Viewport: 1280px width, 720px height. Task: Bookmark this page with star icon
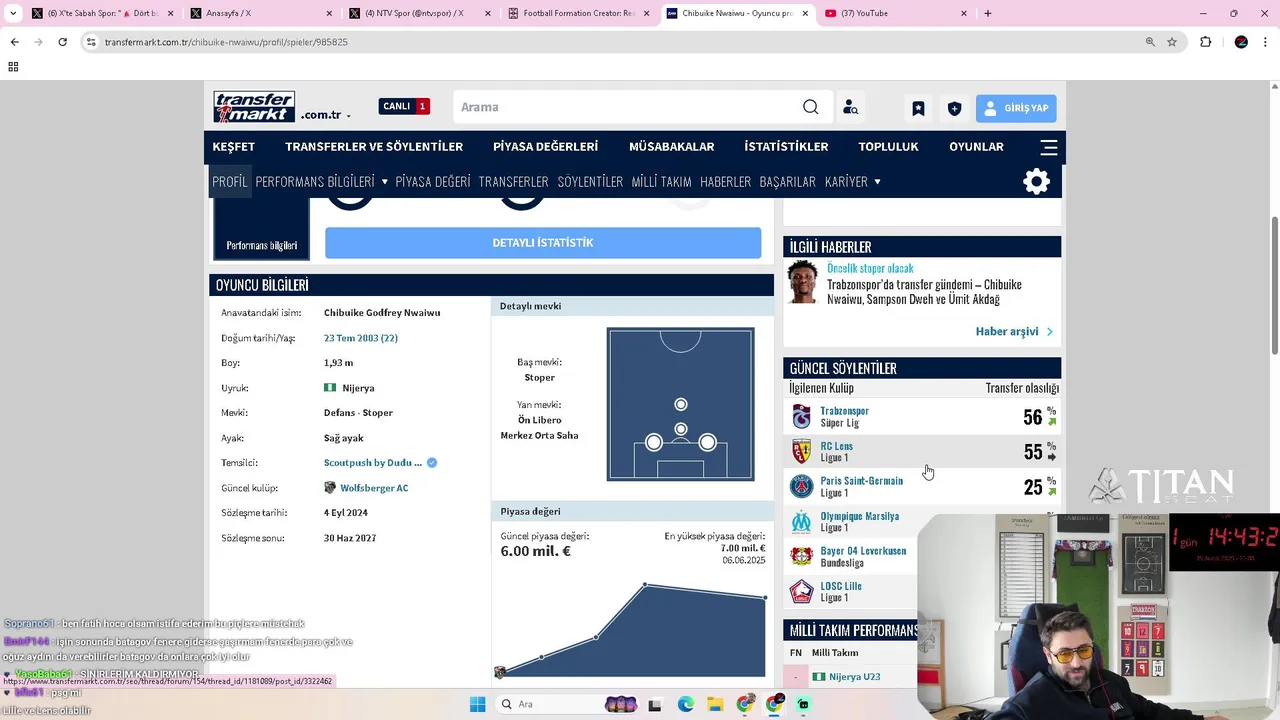[x=1172, y=42]
